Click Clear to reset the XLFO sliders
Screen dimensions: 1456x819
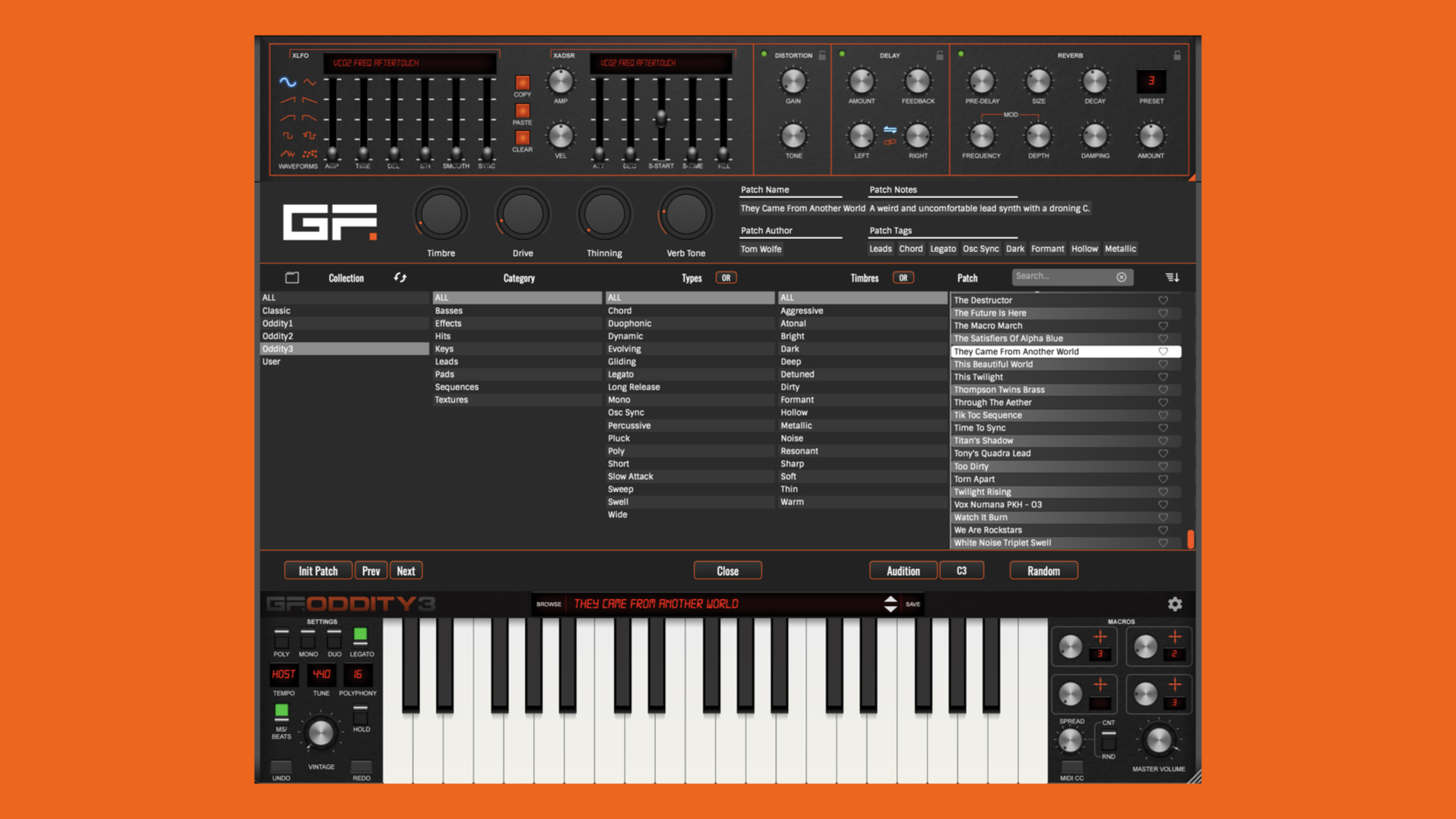(x=522, y=139)
